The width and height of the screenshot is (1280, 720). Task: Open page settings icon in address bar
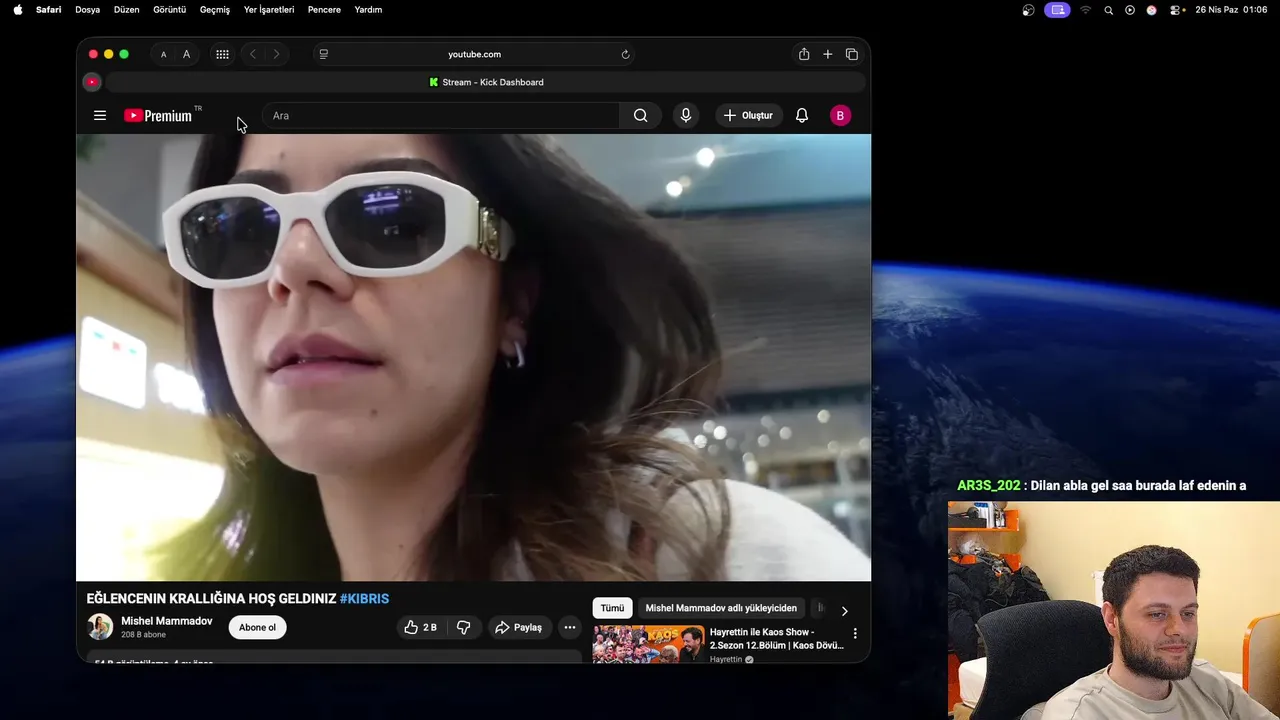[323, 54]
